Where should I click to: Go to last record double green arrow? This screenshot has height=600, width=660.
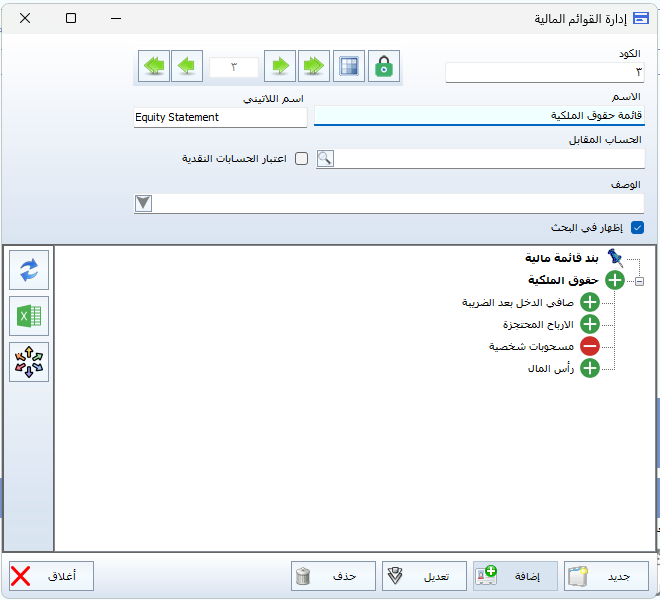pos(315,66)
